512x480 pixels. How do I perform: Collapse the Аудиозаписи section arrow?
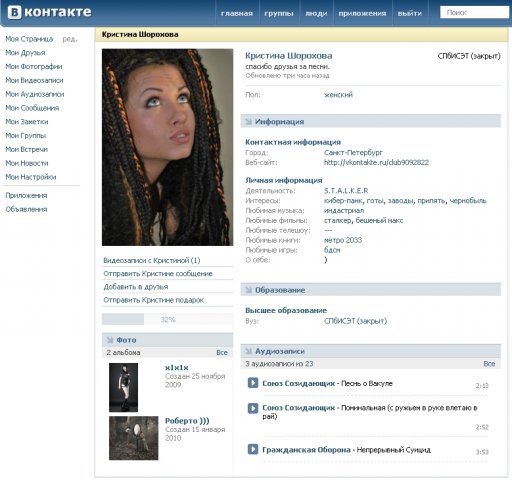[248, 351]
